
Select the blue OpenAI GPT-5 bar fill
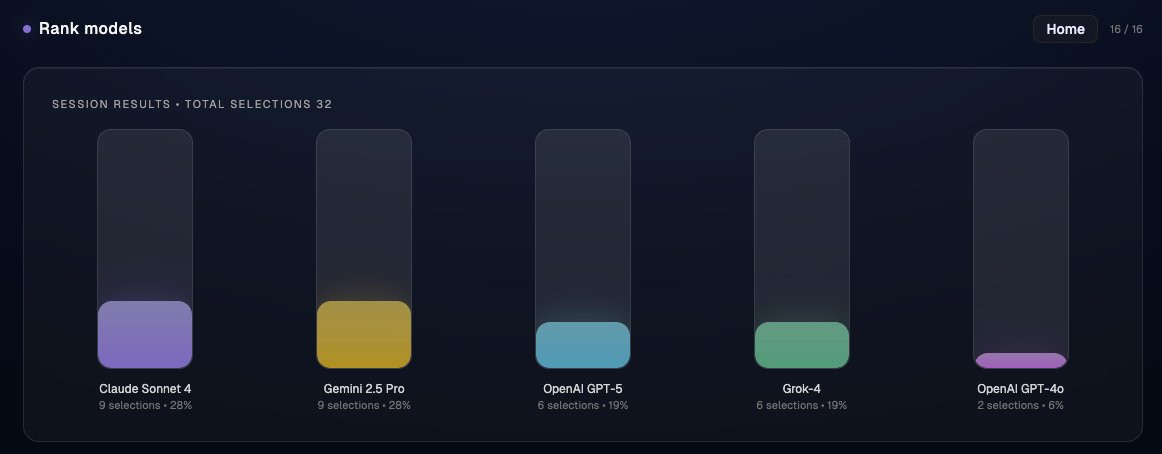(583, 345)
